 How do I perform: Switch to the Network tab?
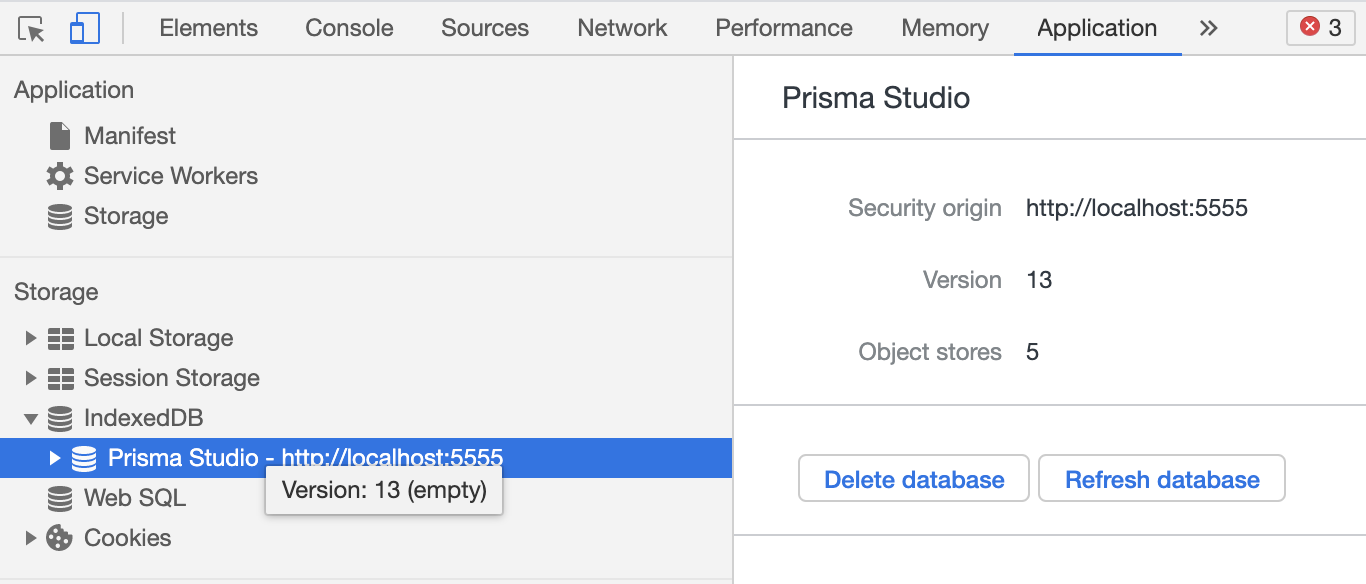[x=622, y=28]
